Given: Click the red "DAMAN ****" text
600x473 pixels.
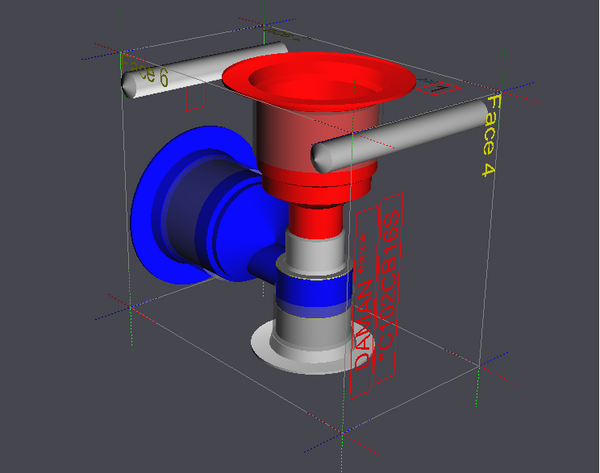Looking at the screenshot, I should click(x=361, y=302).
